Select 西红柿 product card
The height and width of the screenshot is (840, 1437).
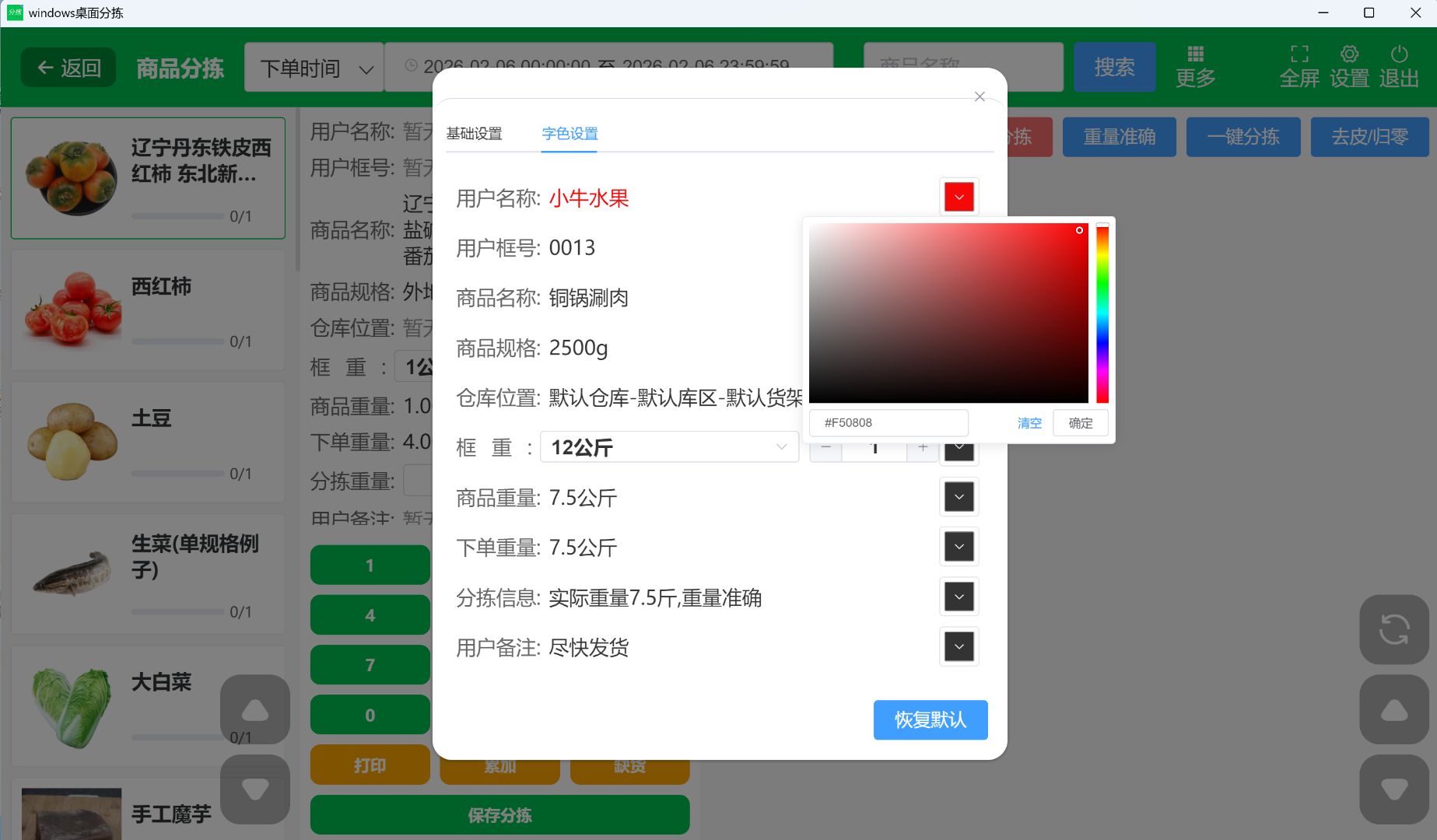point(148,310)
